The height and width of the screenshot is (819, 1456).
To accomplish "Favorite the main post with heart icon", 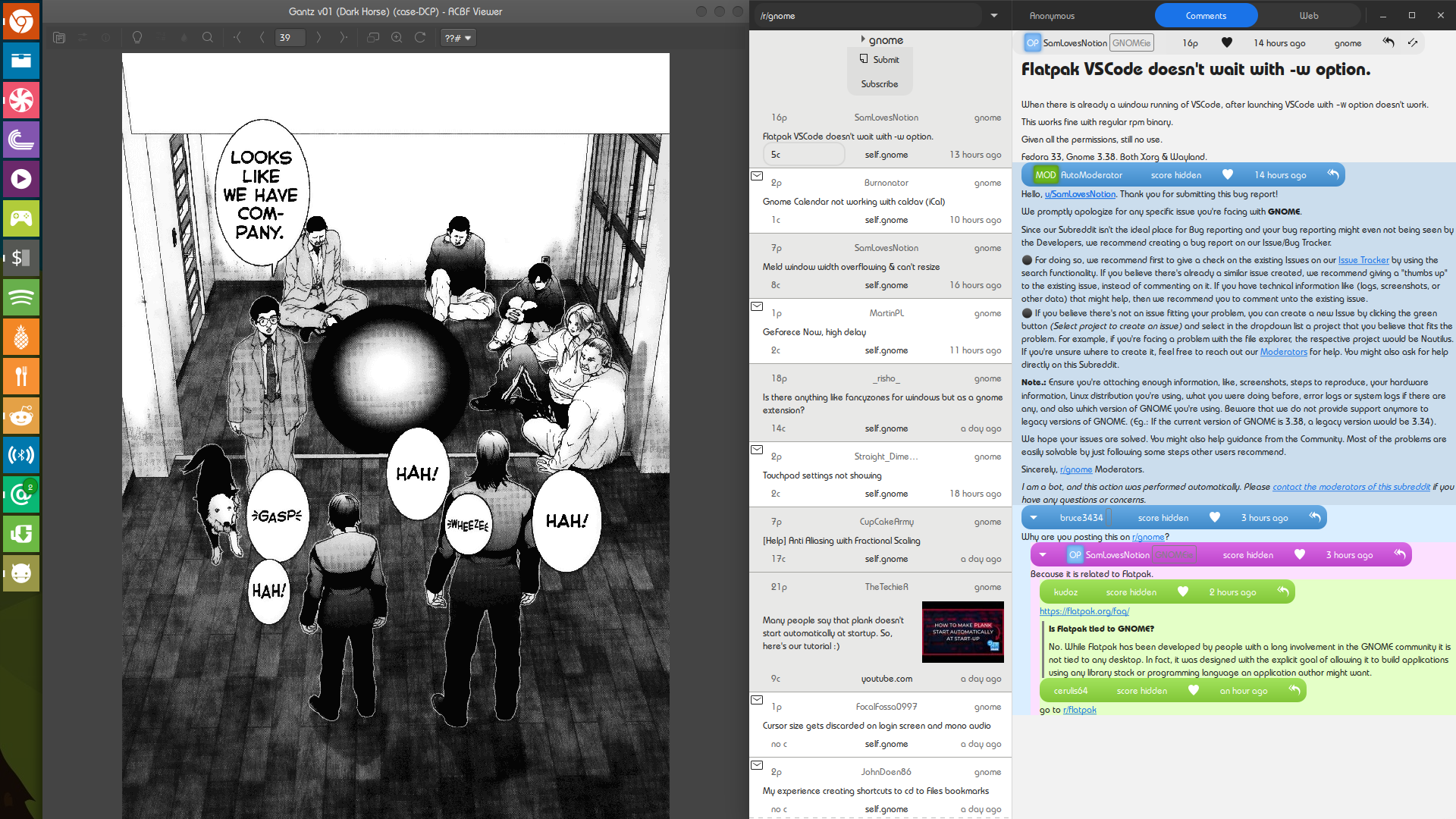I will (1227, 43).
